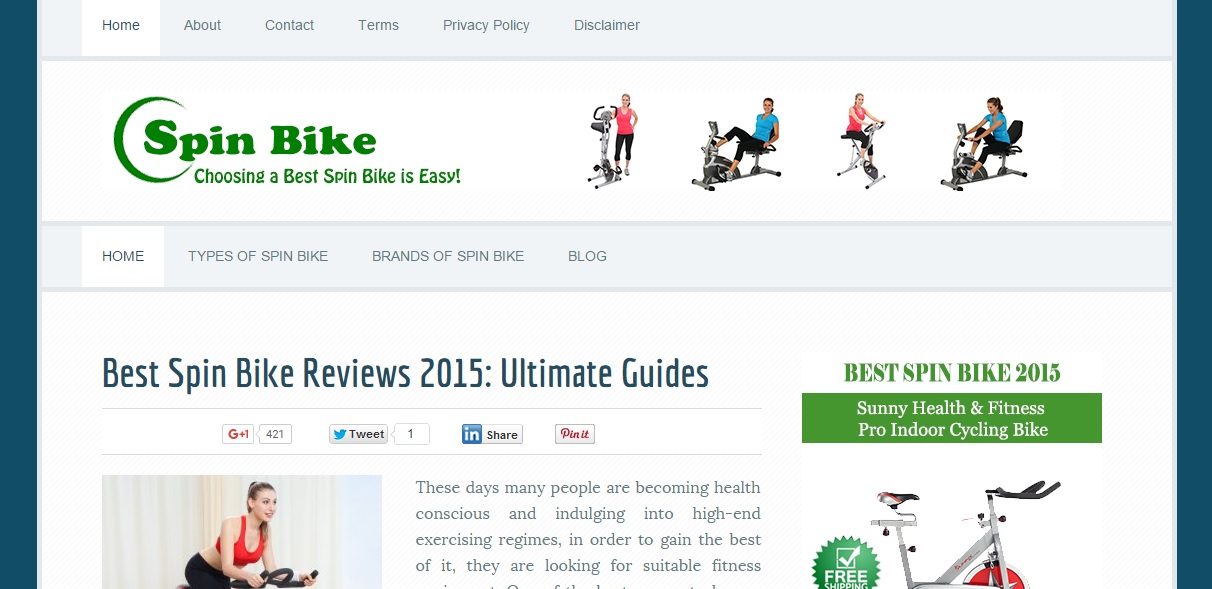This screenshot has height=589, width=1212.
Task: Click the woman on spin bike article image
Action: click(242, 532)
